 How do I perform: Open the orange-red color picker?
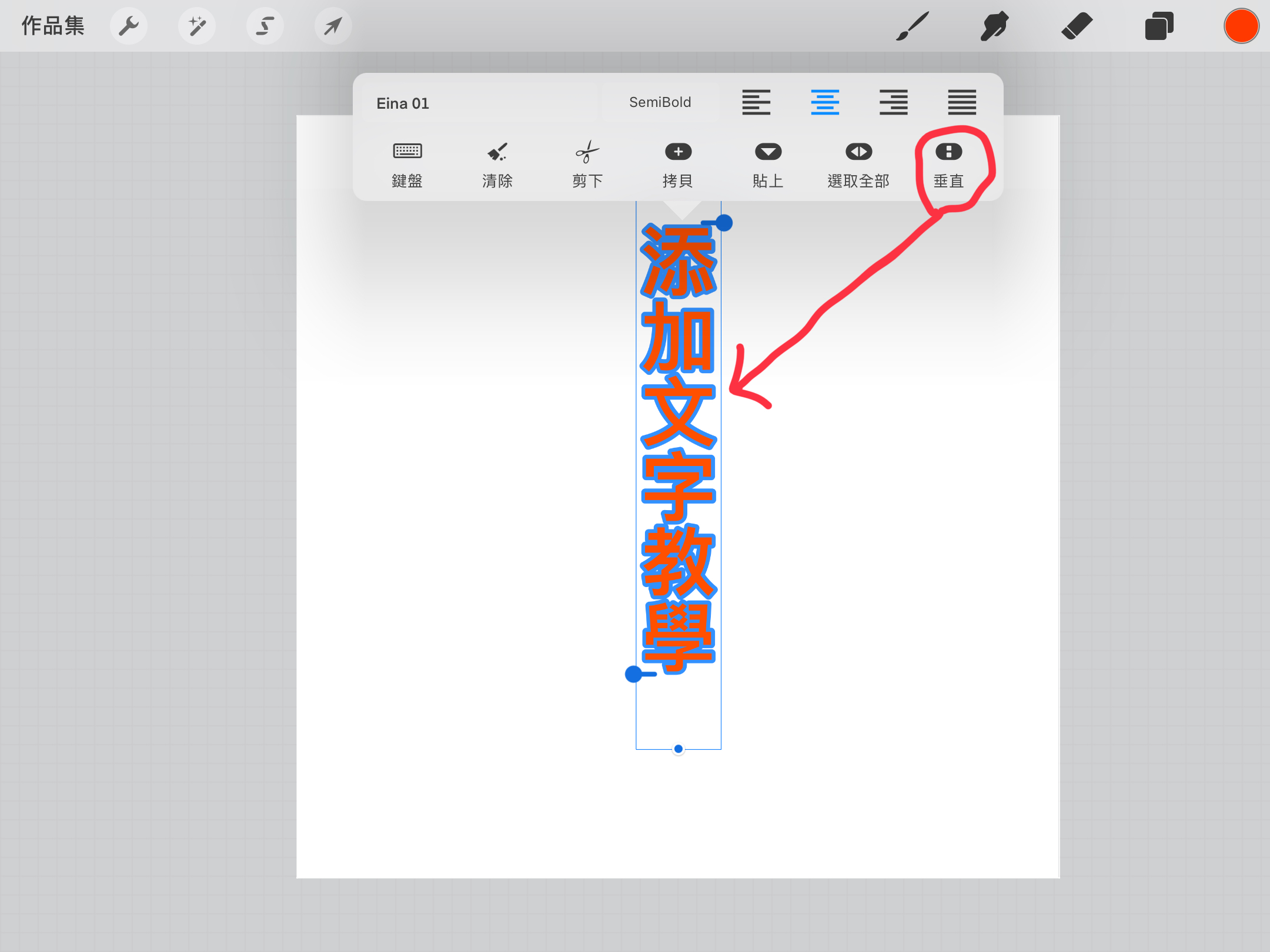click(1241, 26)
